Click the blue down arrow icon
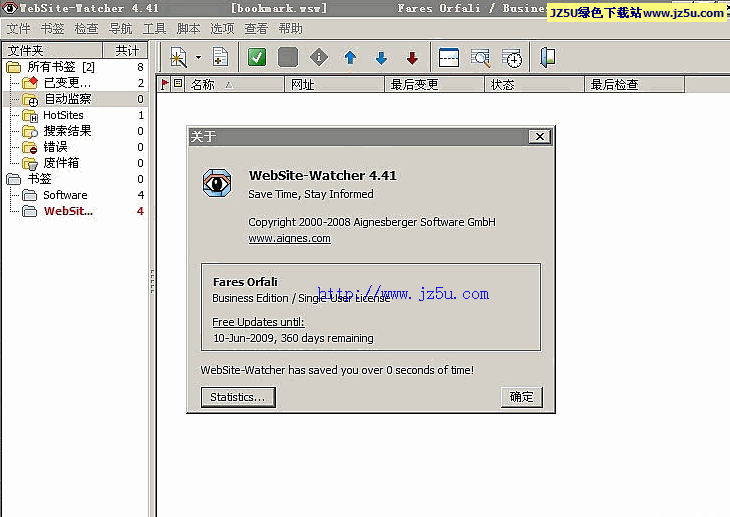 pos(381,58)
